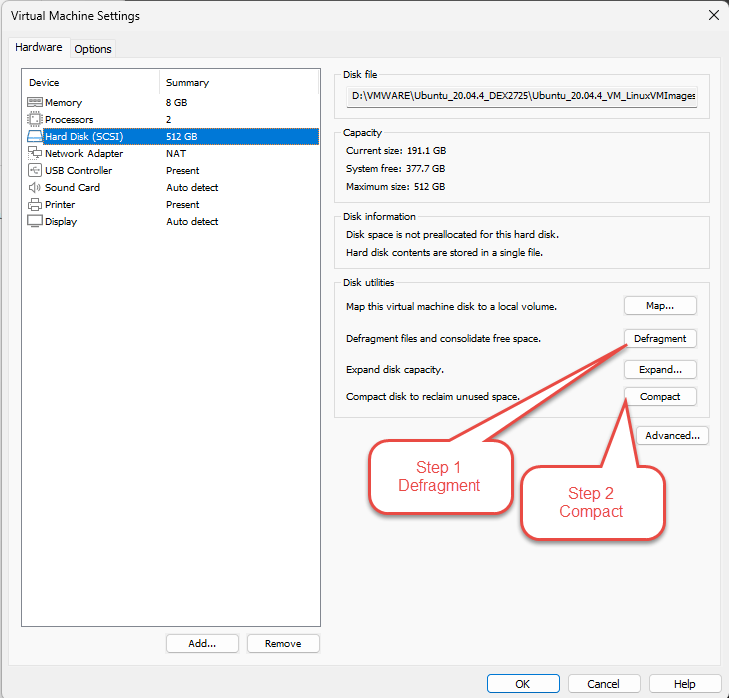
Task: Click the Printer device icon
Action: [x=35, y=205]
